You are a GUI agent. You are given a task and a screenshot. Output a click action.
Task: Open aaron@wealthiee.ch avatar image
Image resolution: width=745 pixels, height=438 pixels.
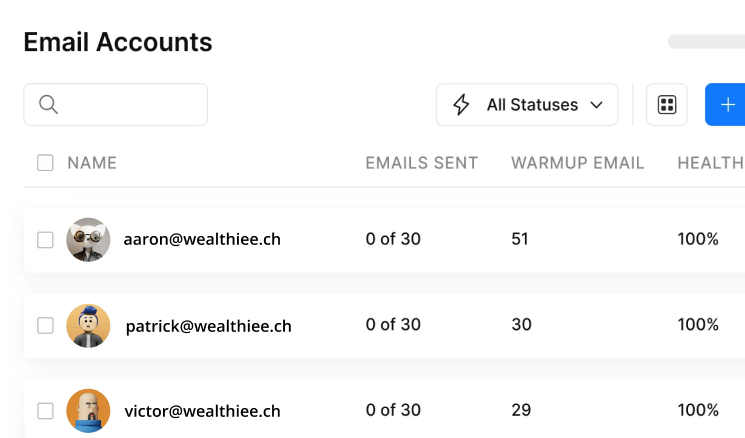[88, 240]
